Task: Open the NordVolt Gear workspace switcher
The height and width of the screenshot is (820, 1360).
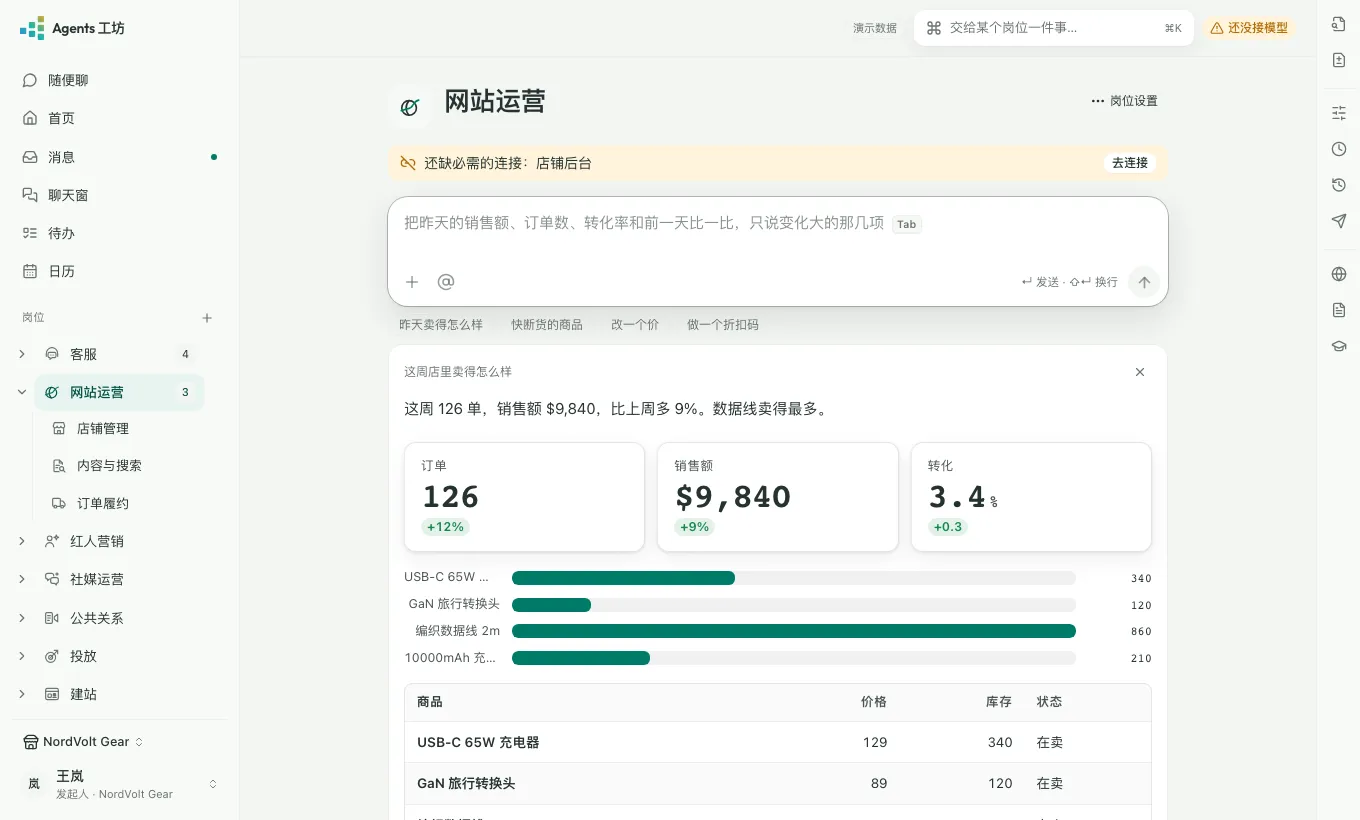Action: point(84,742)
